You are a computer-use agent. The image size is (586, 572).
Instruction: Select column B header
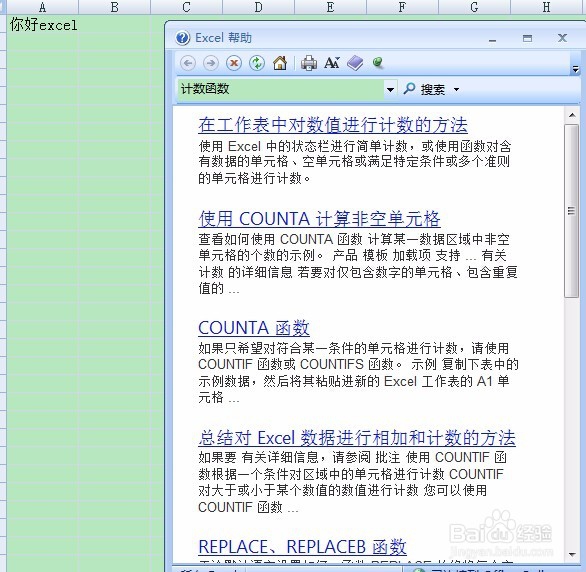(x=114, y=7)
